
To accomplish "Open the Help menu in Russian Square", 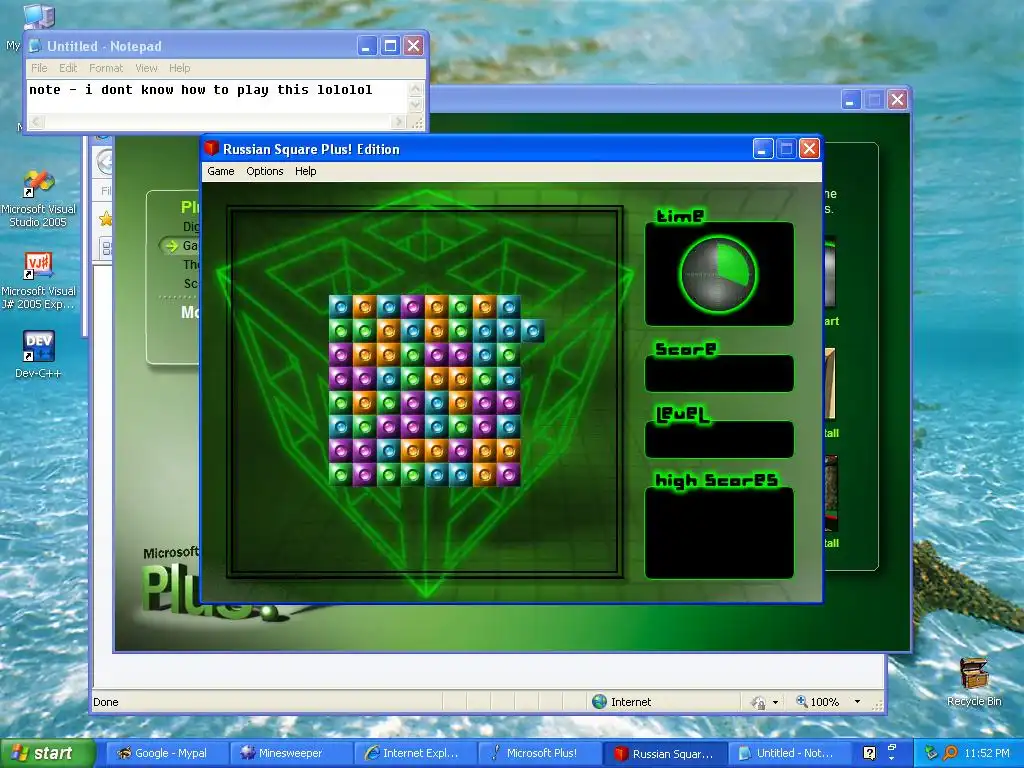I will click(305, 171).
